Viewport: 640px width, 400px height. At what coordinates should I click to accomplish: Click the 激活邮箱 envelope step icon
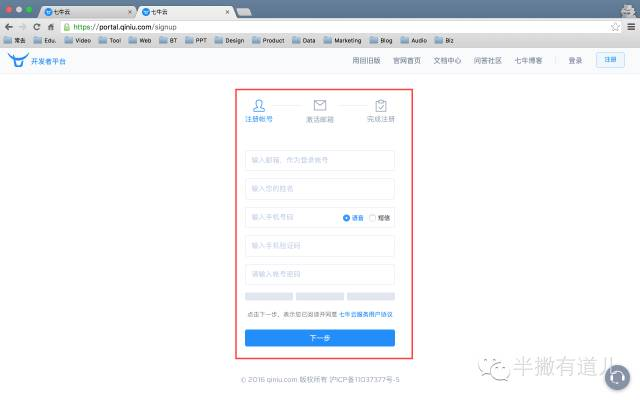320,105
